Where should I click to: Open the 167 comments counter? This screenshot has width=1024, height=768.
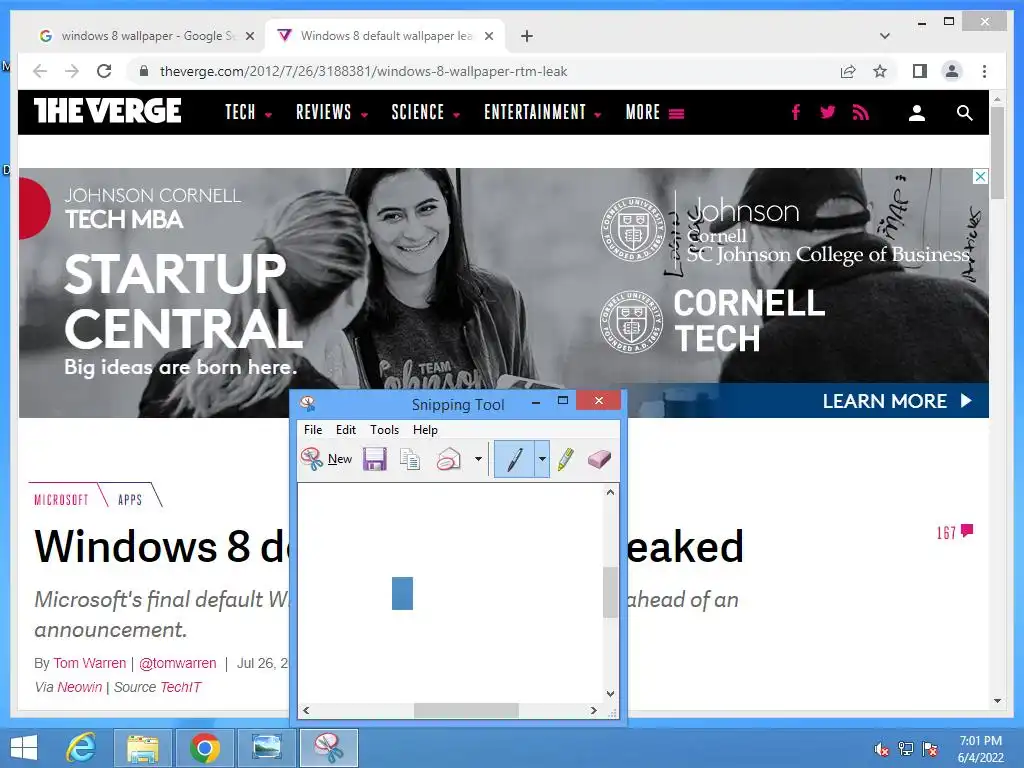[x=955, y=532]
